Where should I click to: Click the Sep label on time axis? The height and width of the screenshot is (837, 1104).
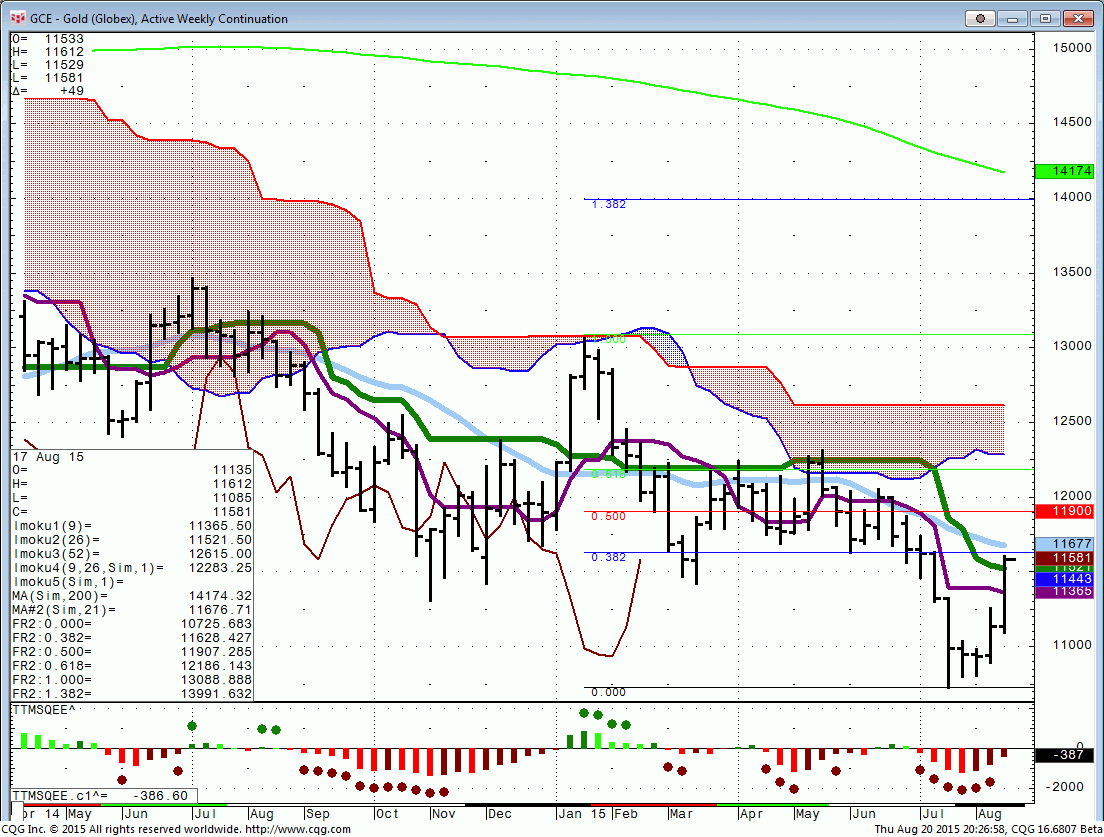(x=318, y=814)
